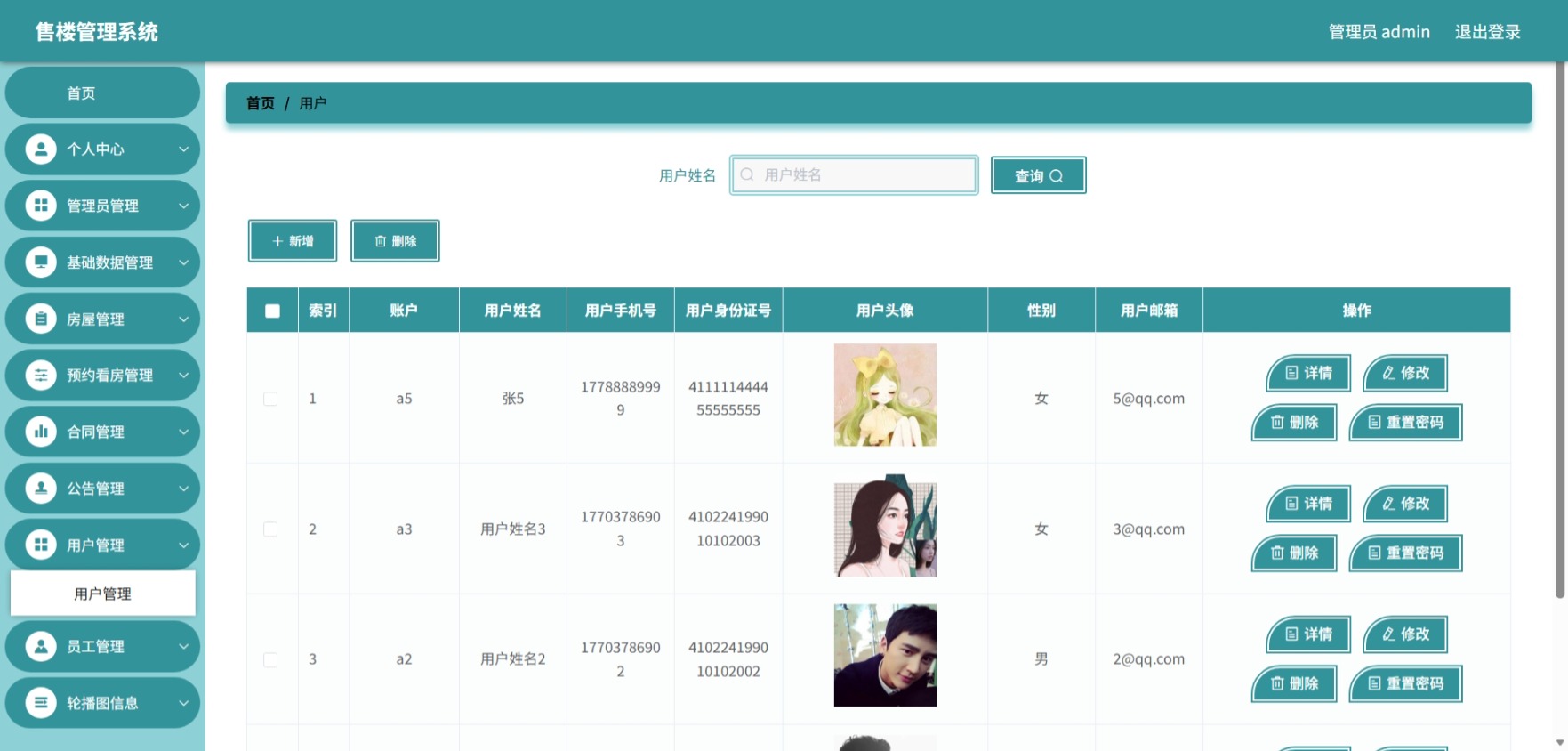
Task: Click the 合同管理 bar chart icon
Action: 41,432
